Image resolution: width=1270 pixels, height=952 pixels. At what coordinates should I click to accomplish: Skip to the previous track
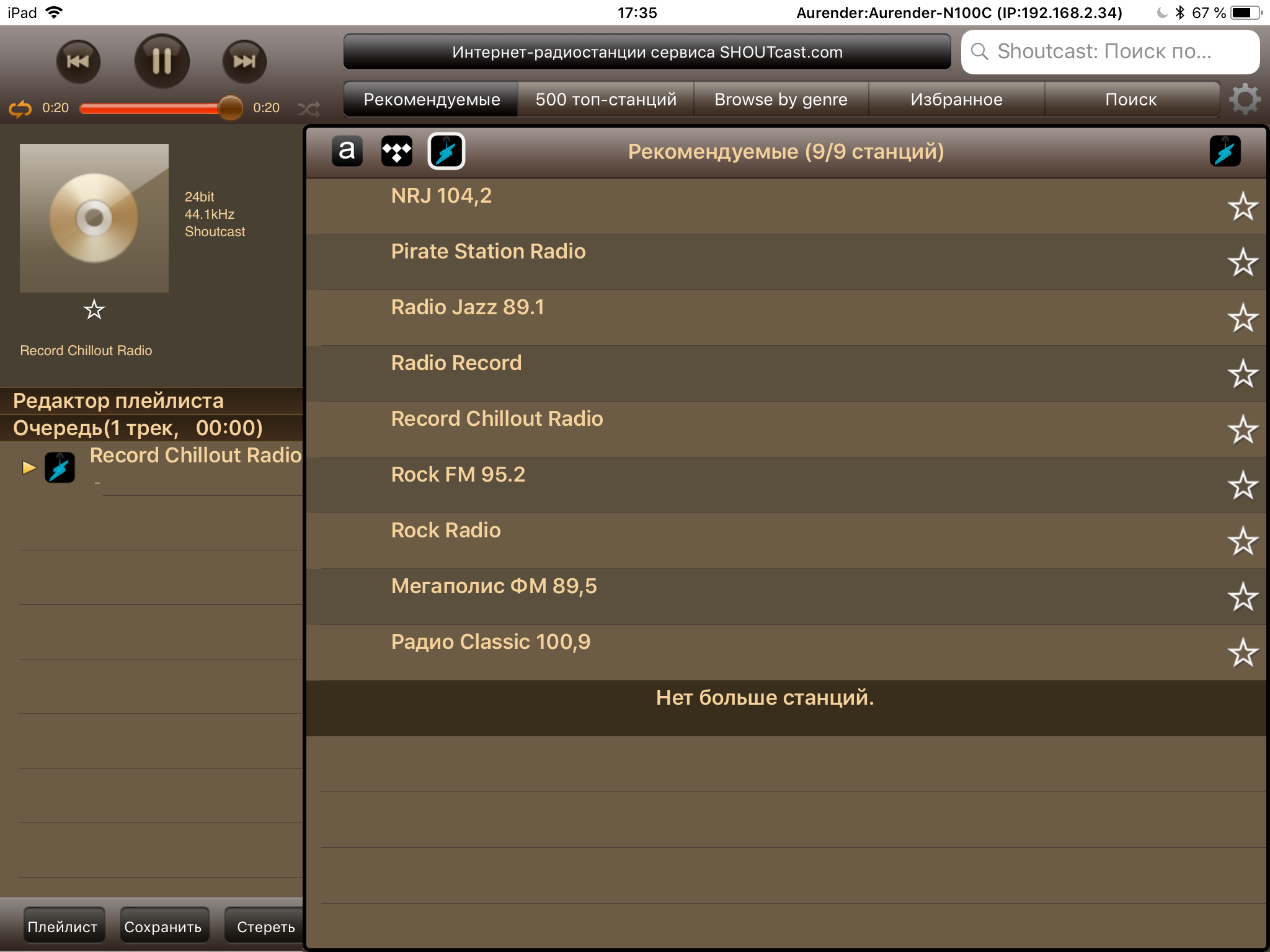78,61
